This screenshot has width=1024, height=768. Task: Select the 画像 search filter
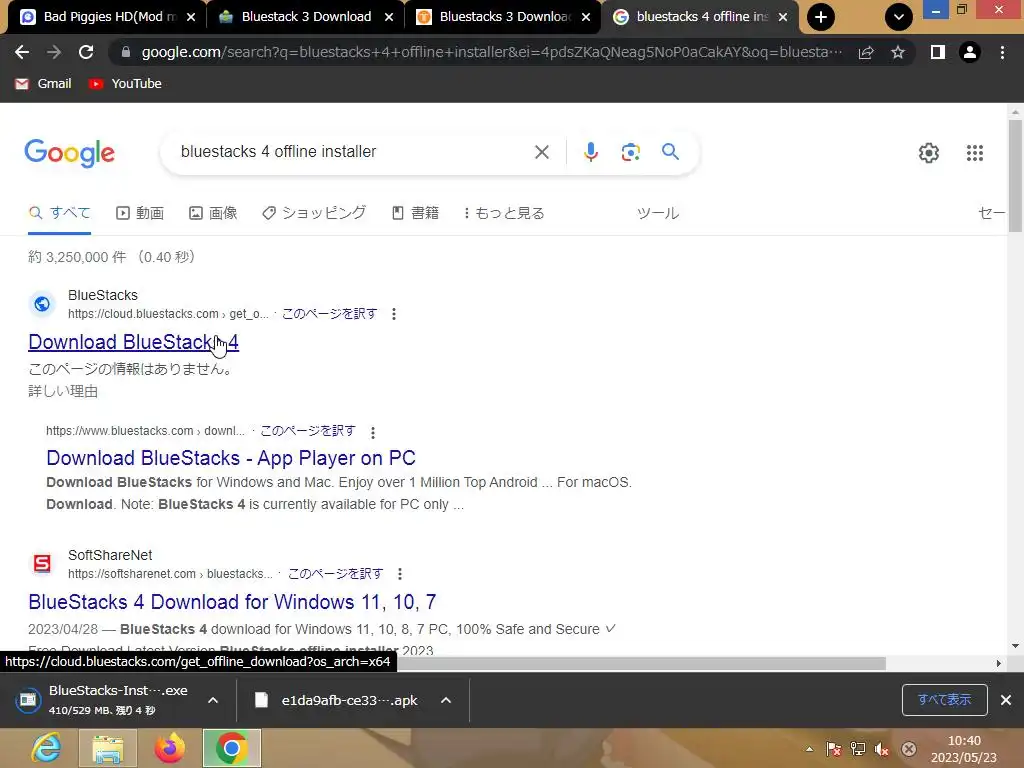click(x=213, y=213)
